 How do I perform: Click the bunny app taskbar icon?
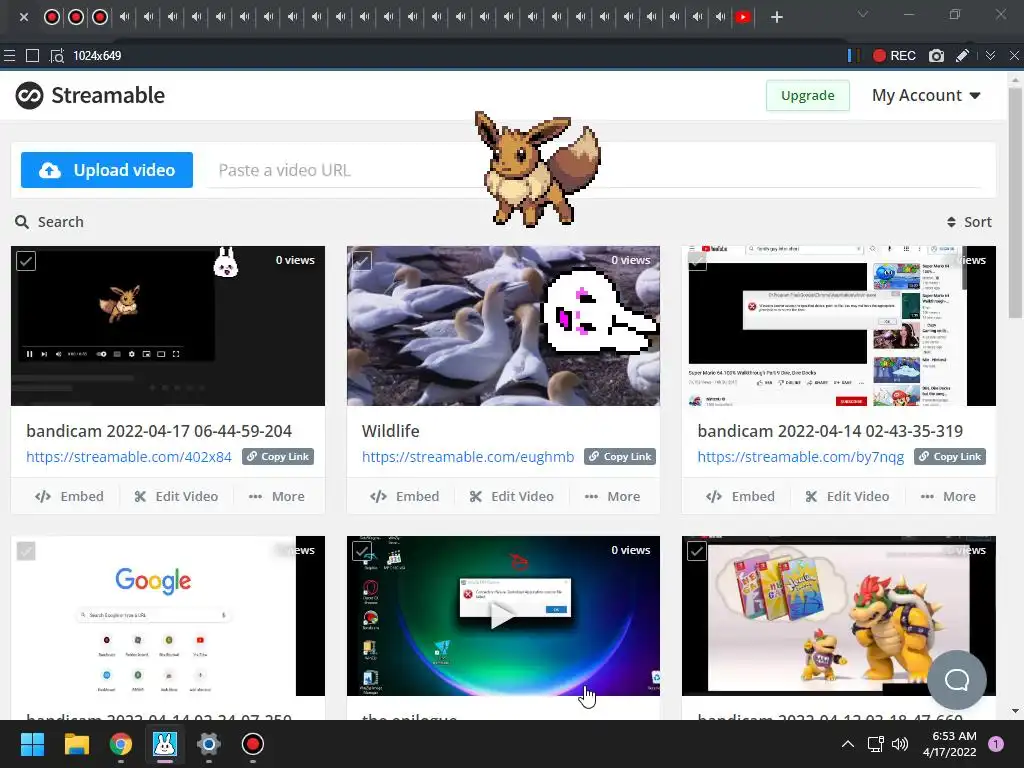165,744
